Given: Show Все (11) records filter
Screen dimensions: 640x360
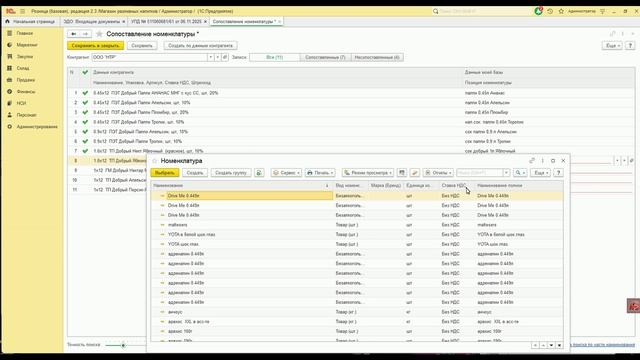Looking at the screenshot, I should point(275,57).
